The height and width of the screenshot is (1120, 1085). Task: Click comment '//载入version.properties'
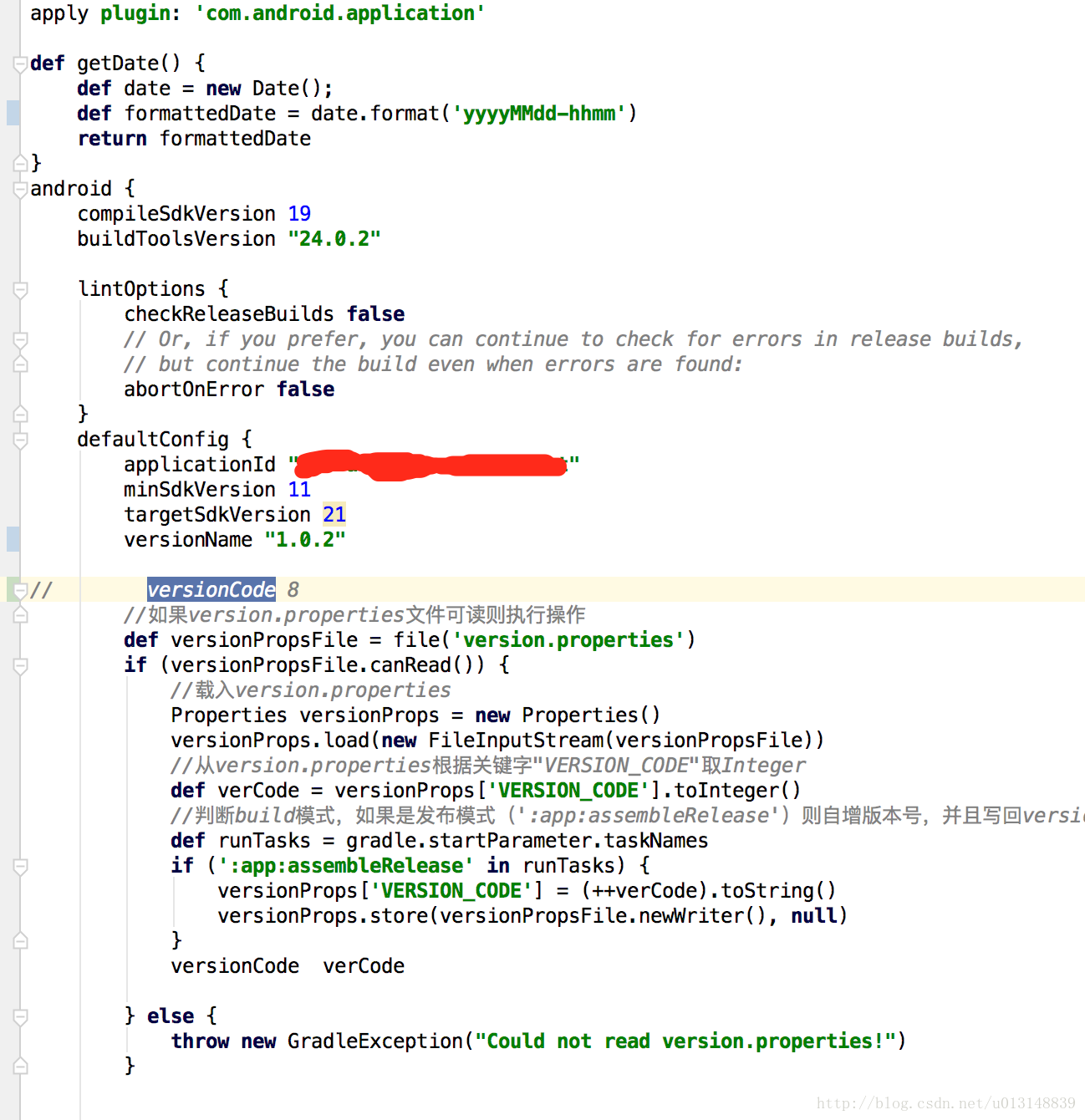coord(311,690)
